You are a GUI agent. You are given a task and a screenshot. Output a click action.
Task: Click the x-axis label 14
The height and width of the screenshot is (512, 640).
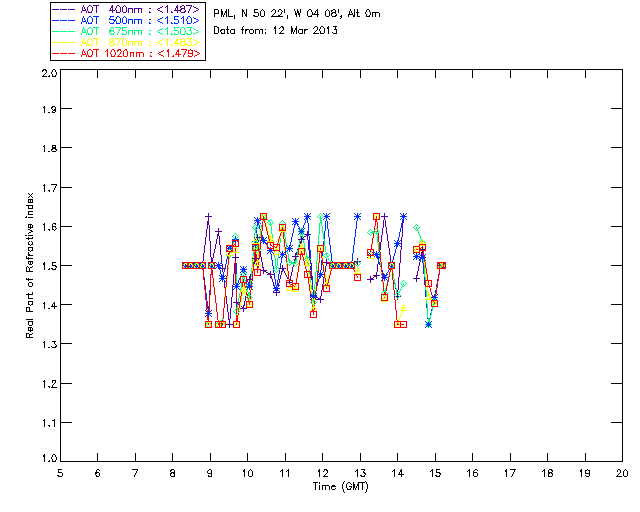point(398,473)
